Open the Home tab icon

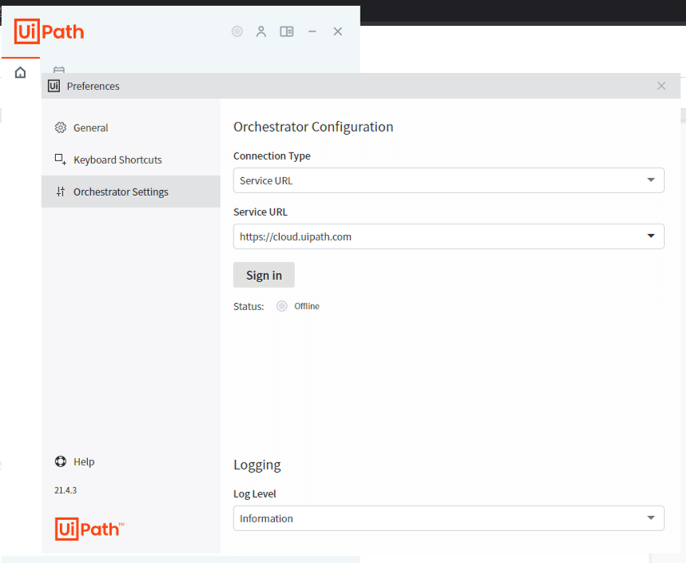coord(20,72)
